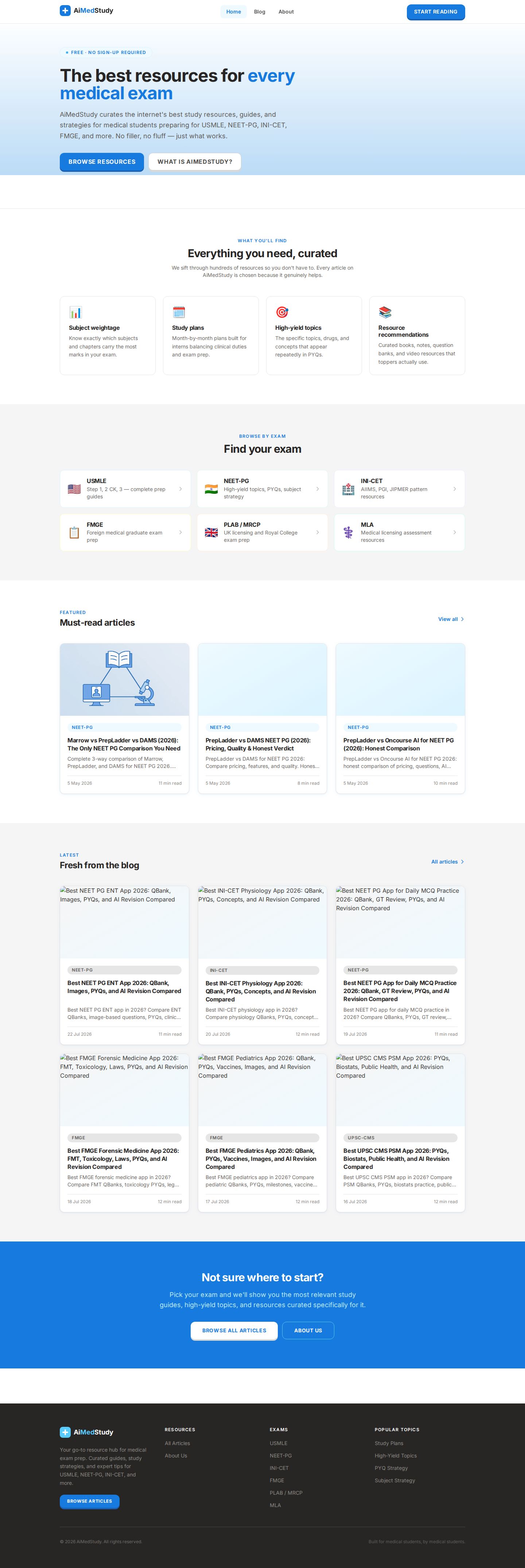
Task: Click the clipboard icon on FMGE card
Action: [x=74, y=533]
